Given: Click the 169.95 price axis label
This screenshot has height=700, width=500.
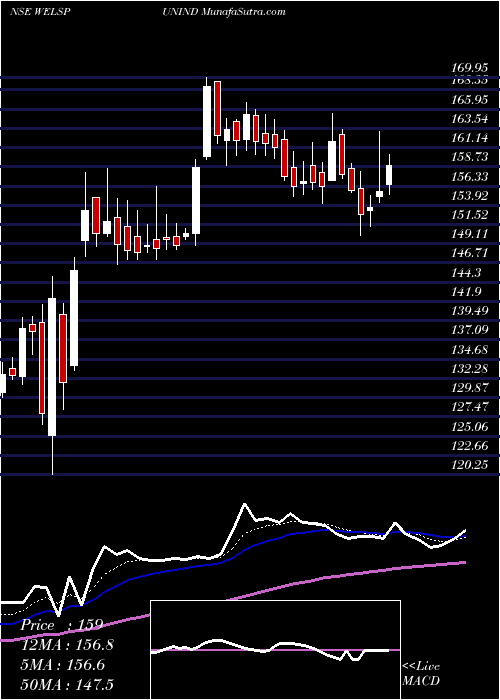Looking at the screenshot, I should coord(469,68).
